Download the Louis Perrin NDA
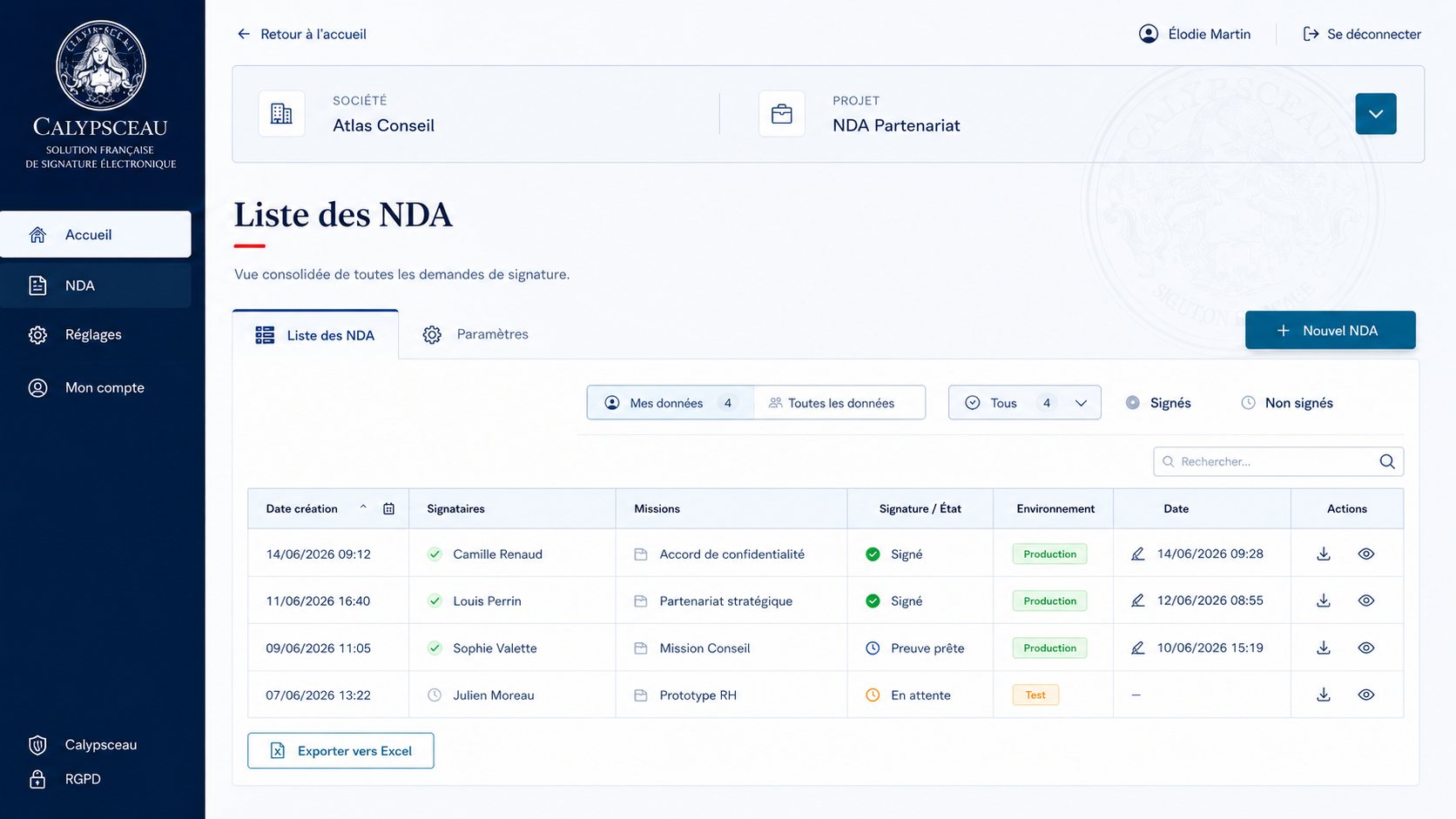 (x=1324, y=601)
